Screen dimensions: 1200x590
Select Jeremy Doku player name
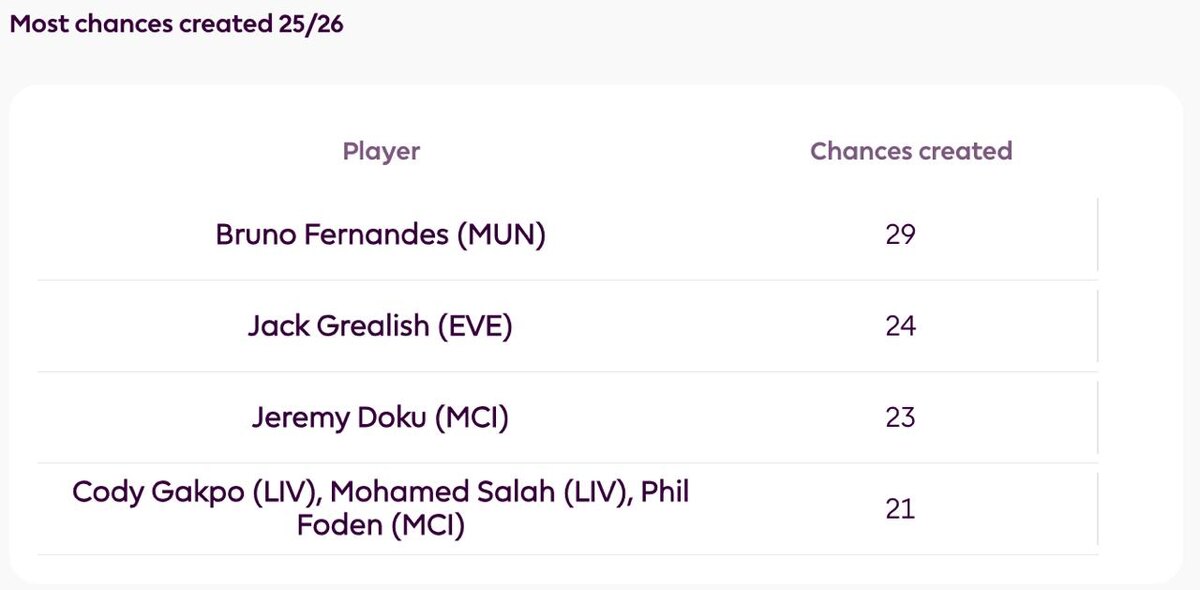(339, 417)
